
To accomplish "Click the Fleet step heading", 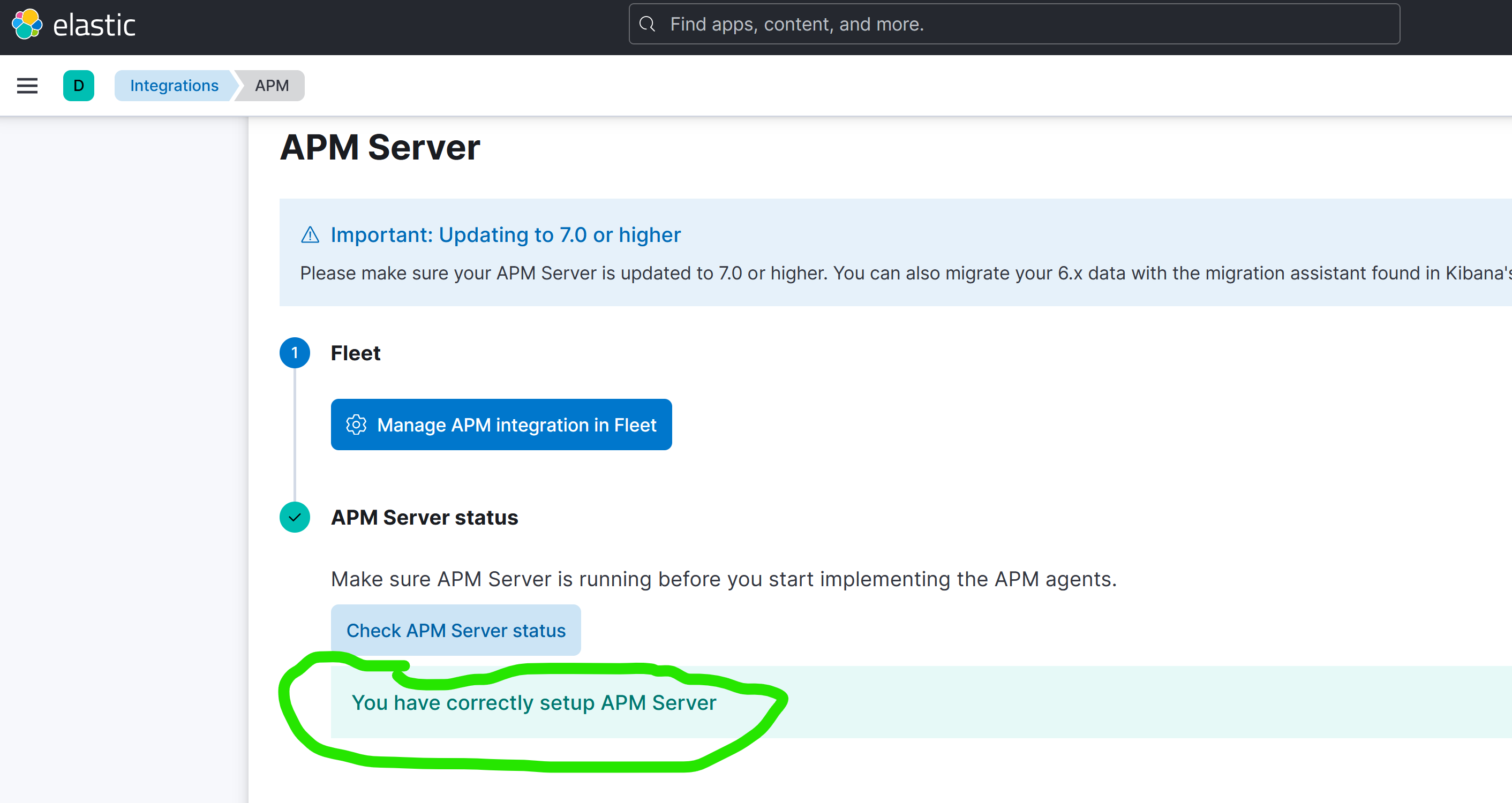I will (356, 353).
